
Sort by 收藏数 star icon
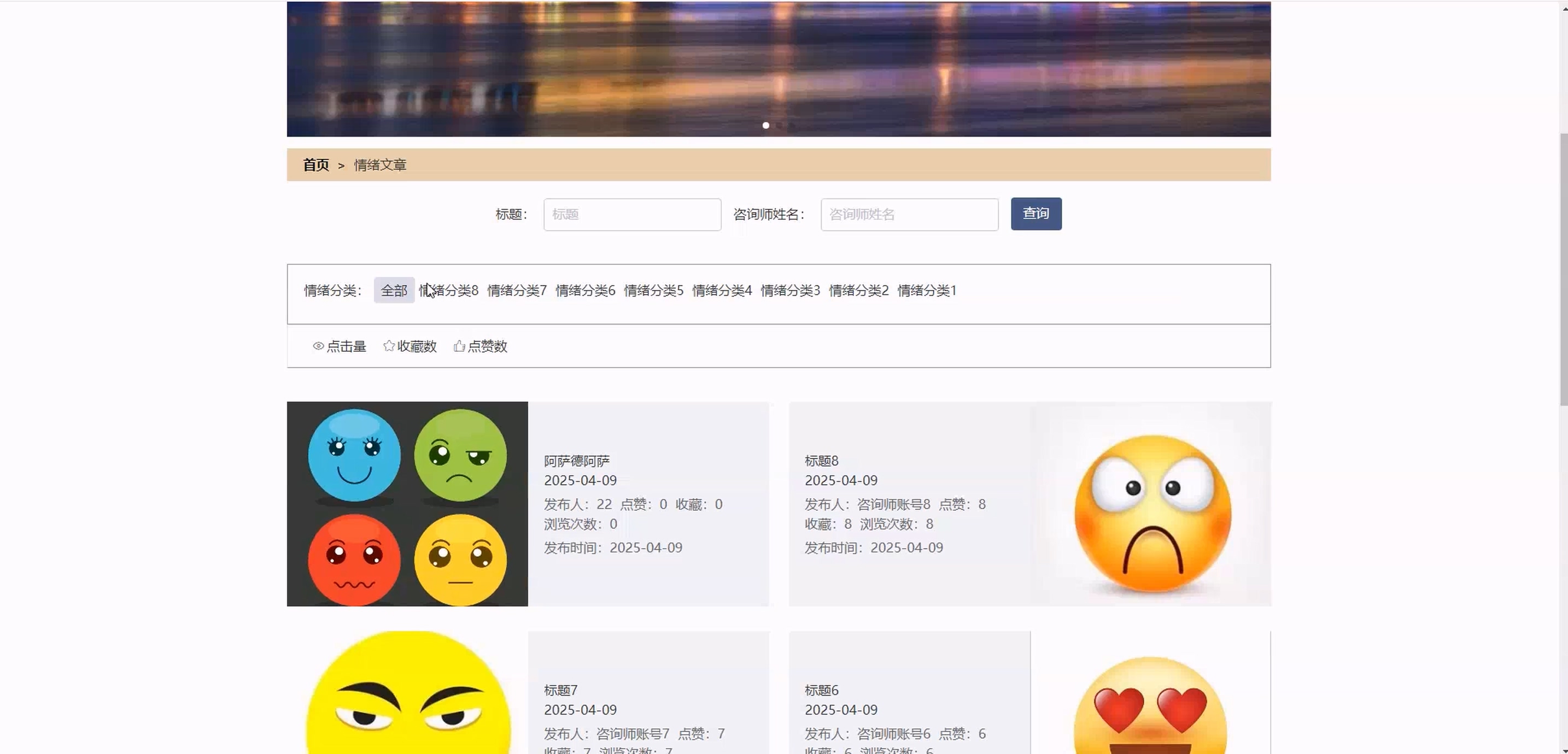389,346
